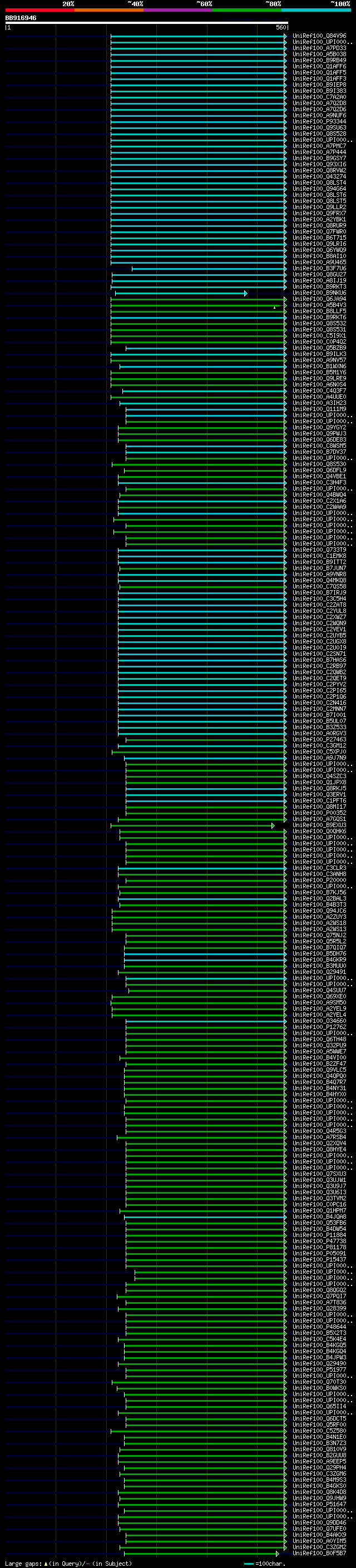The image size is (356, 1568).
Task: Select hit label UniRef100_Q8S528
Action: click(319, 134)
